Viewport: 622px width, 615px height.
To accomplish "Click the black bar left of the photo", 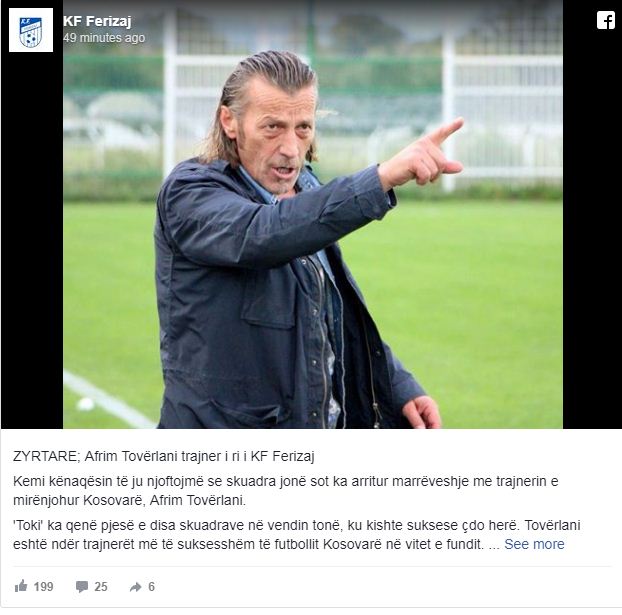I will point(32,240).
